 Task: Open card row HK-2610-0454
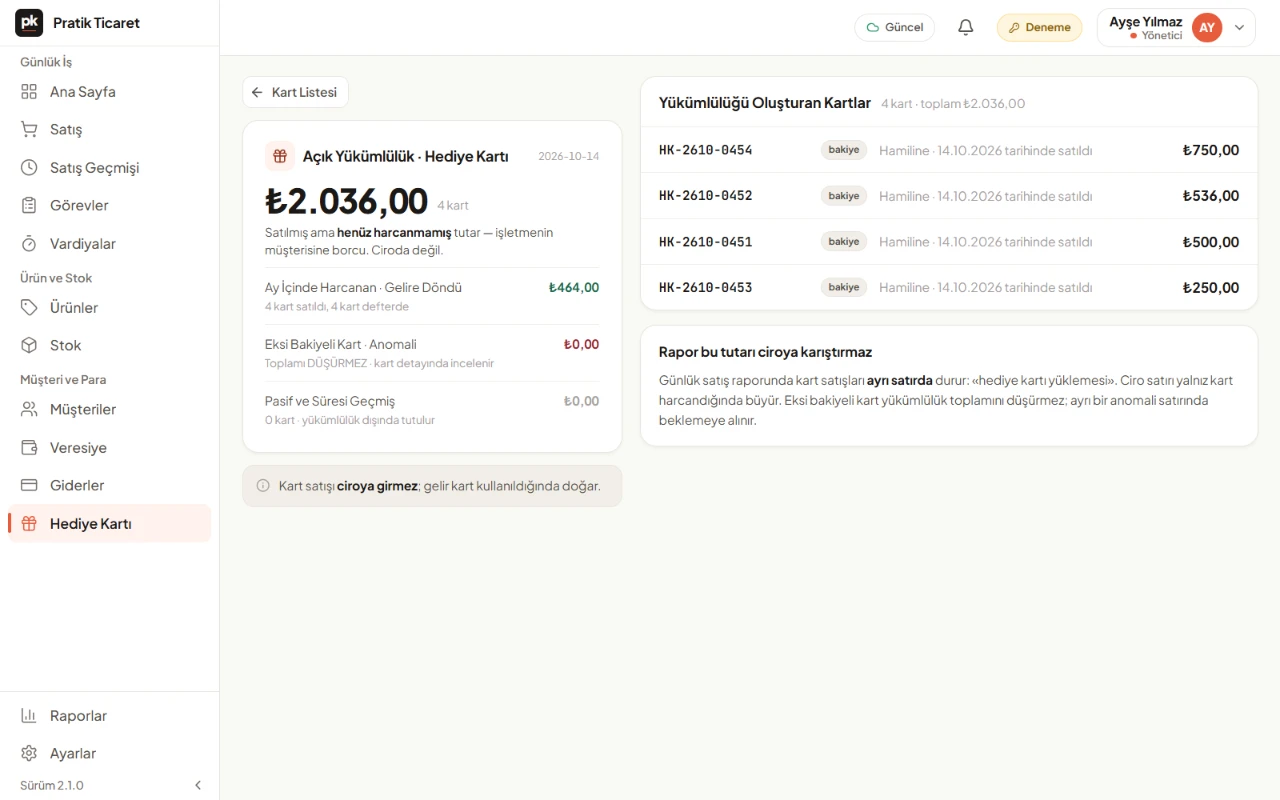click(x=949, y=150)
